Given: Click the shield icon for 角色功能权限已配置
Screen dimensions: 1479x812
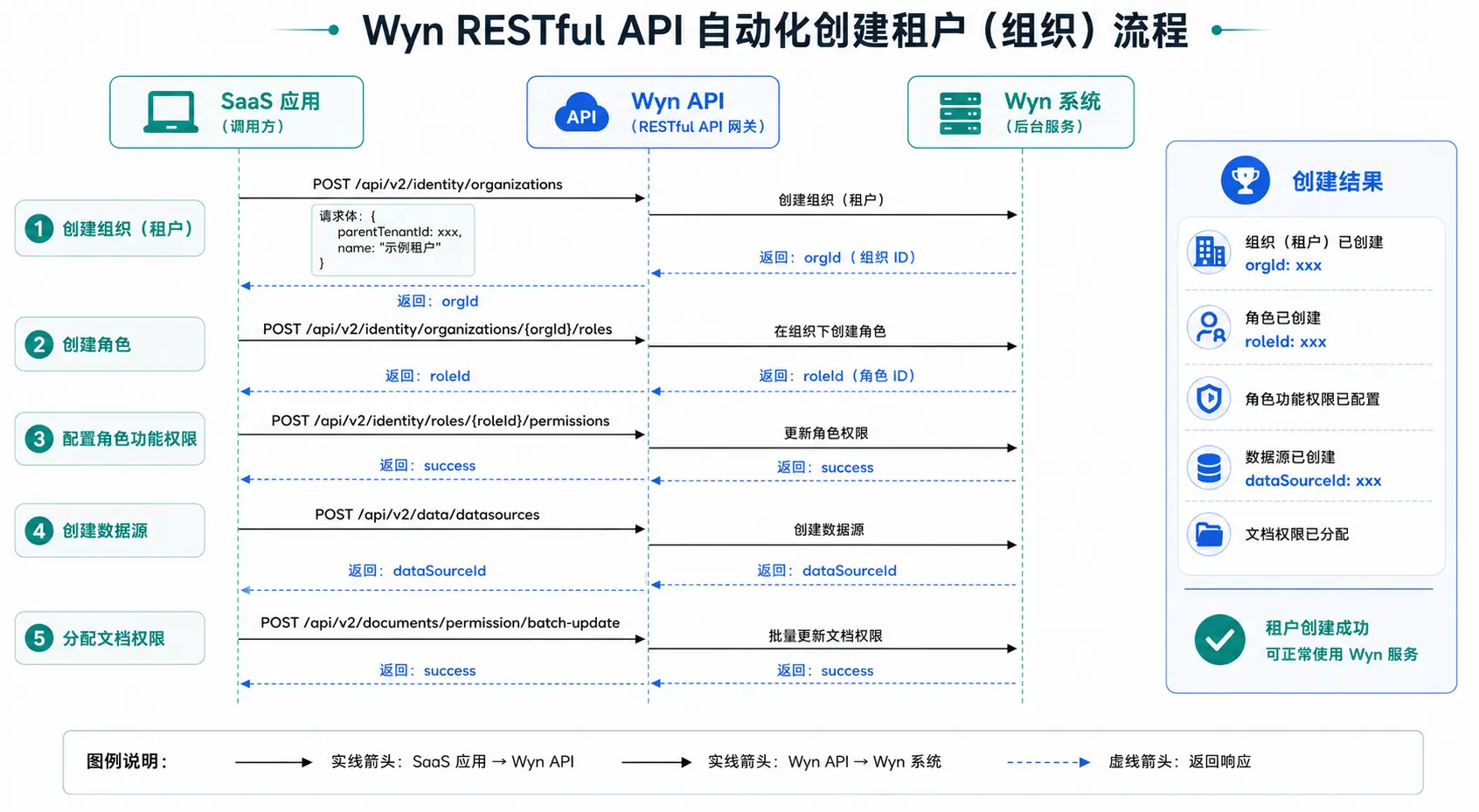Looking at the screenshot, I should [1210, 399].
